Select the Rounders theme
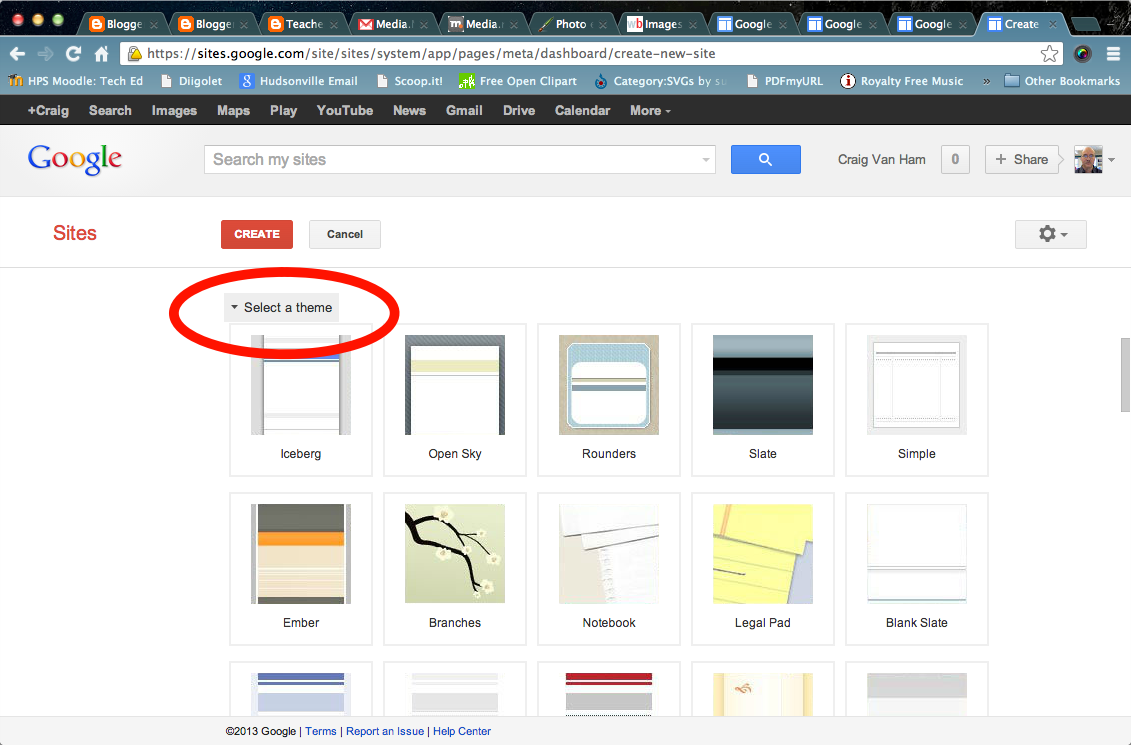 pos(609,400)
